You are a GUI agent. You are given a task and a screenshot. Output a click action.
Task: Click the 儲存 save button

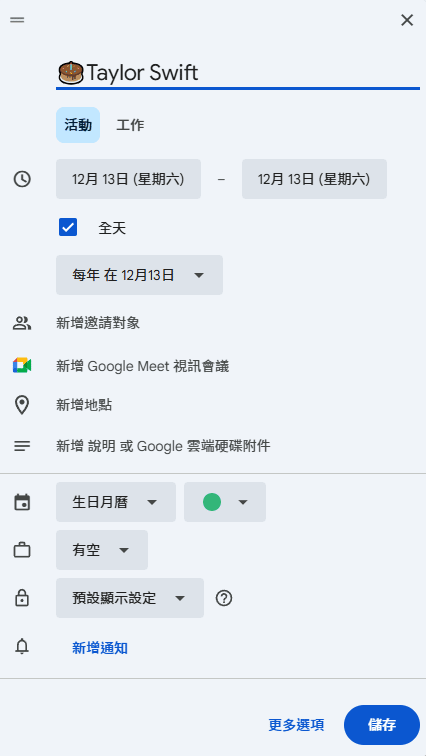[x=382, y=725]
